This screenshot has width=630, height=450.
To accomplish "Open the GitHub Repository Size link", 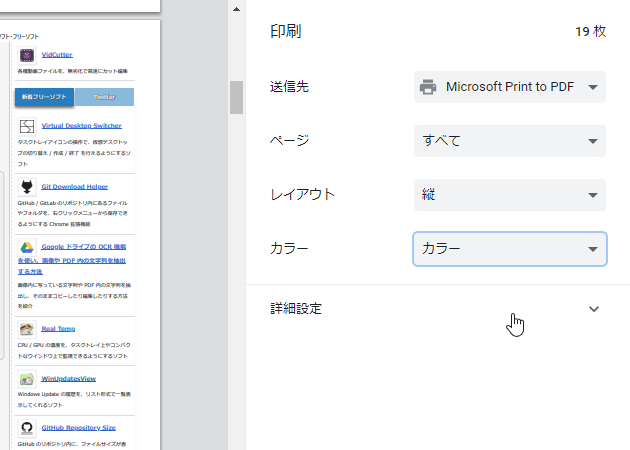I will click(x=79, y=428).
